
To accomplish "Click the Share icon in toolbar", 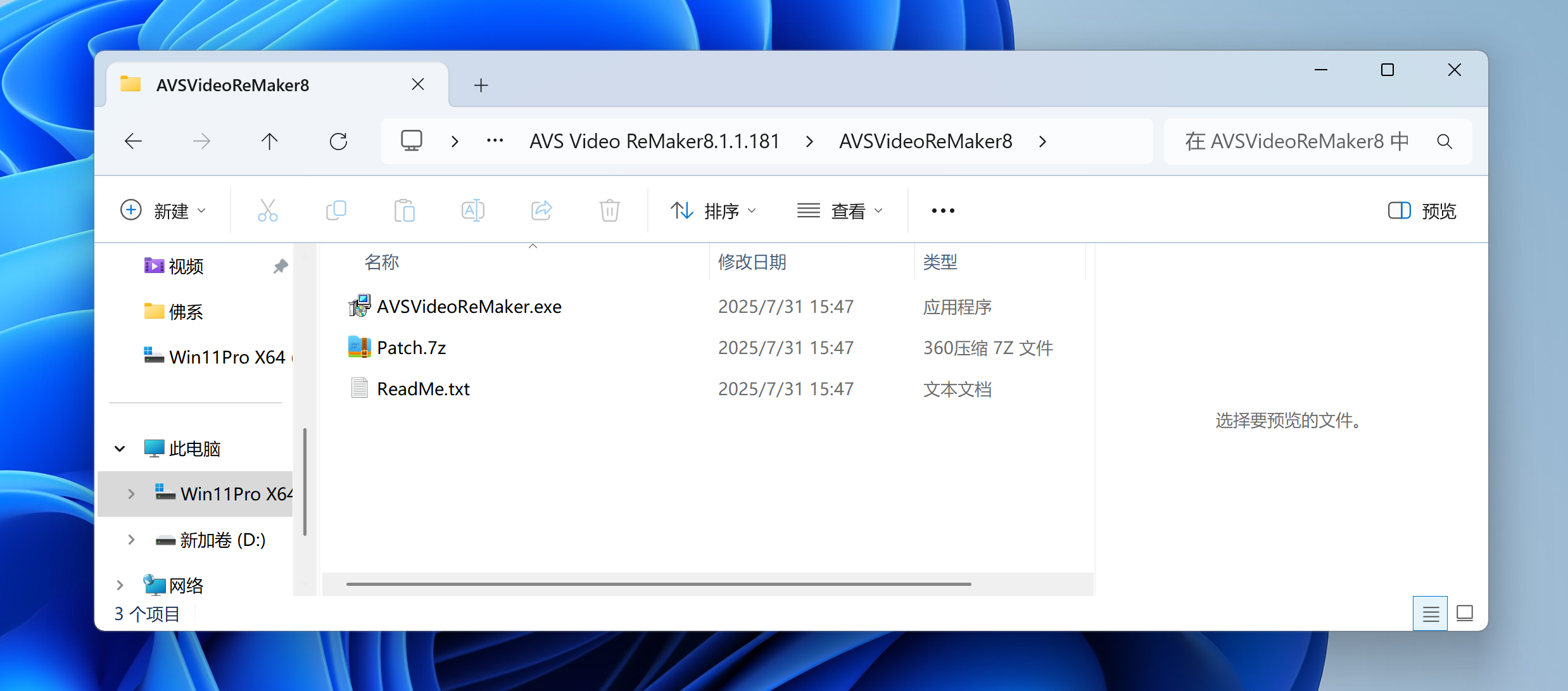I will (541, 210).
